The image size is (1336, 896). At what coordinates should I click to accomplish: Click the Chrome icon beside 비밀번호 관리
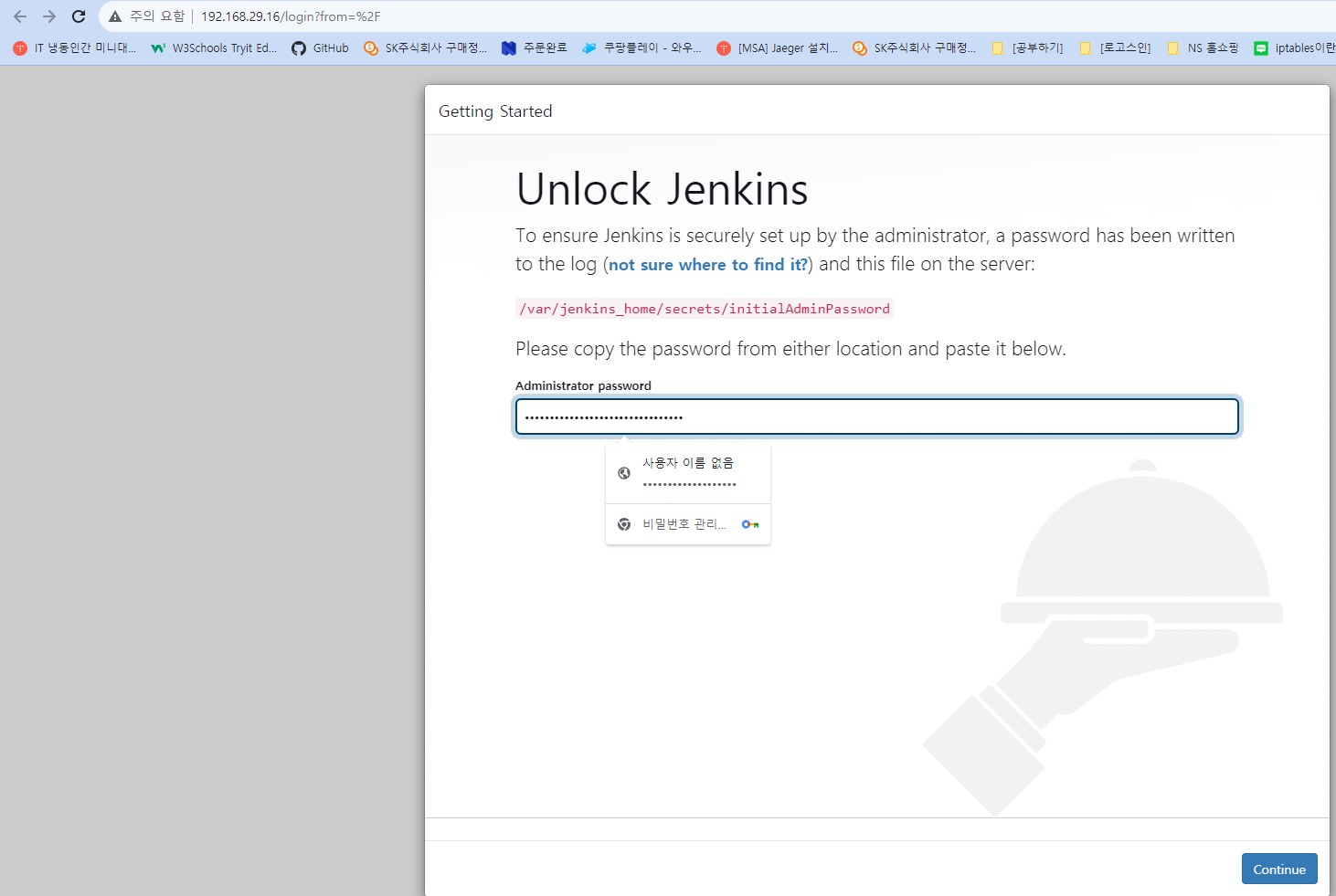point(624,524)
